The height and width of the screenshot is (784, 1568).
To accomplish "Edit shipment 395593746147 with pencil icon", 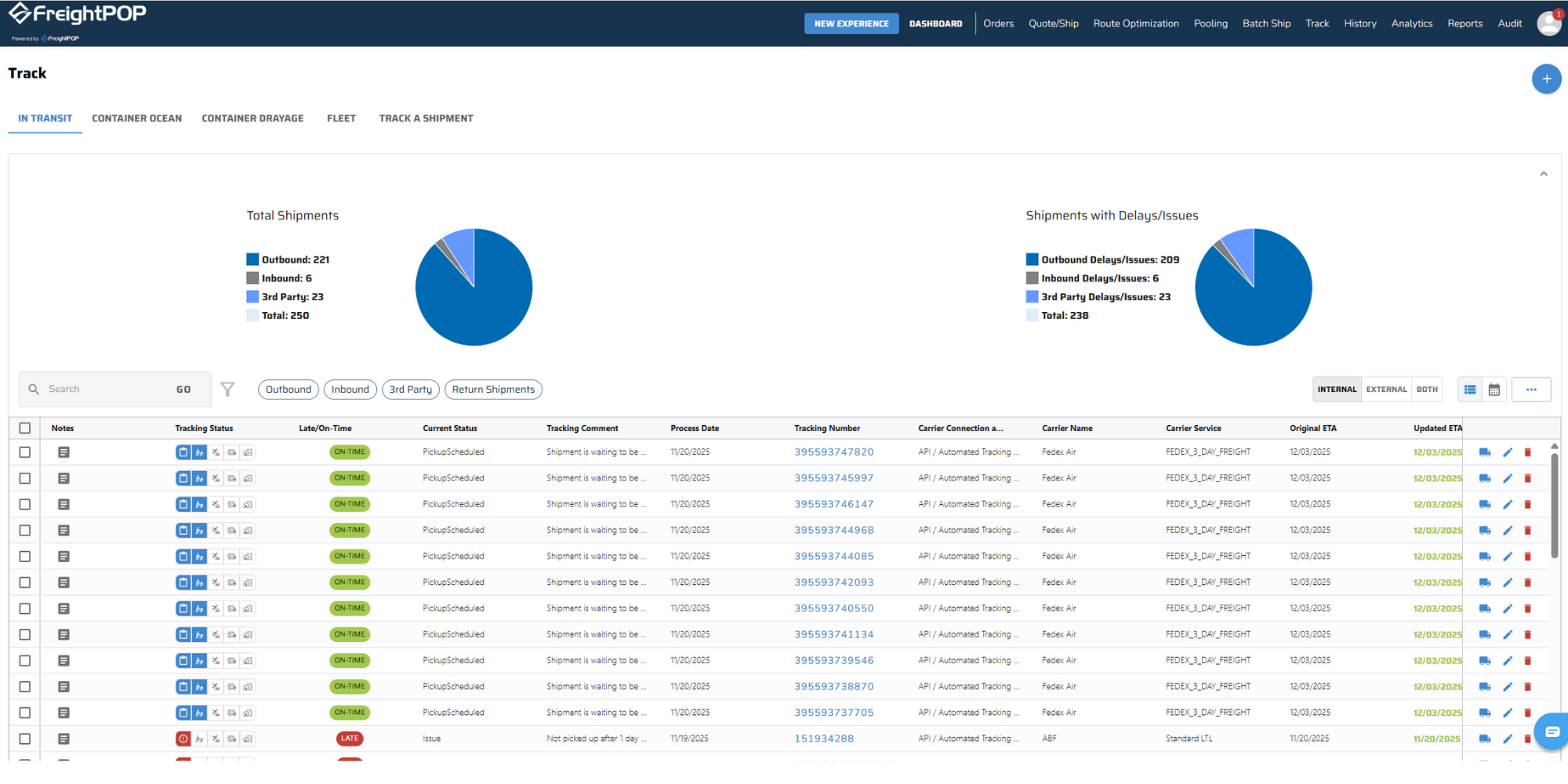I will pyautogui.click(x=1508, y=504).
